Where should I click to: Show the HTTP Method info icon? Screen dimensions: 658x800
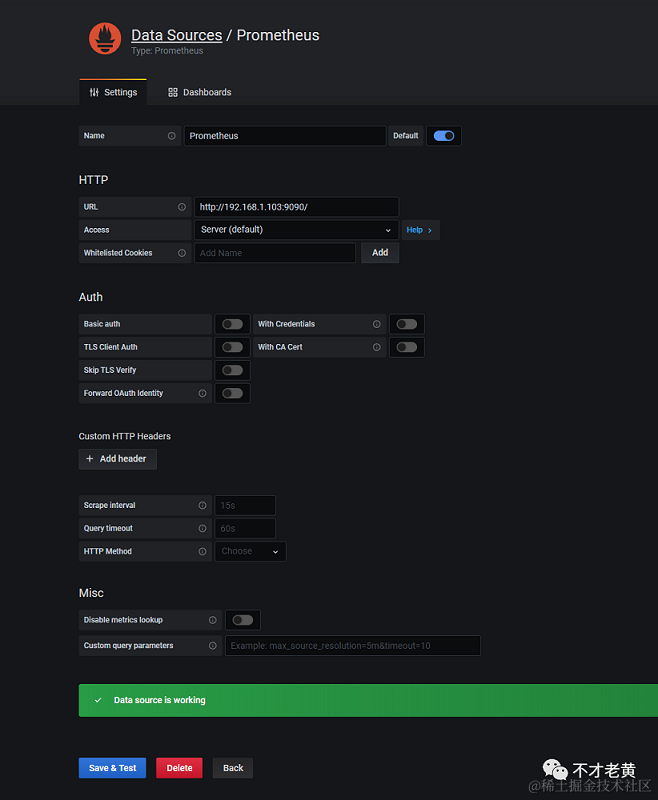coord(203,552)
